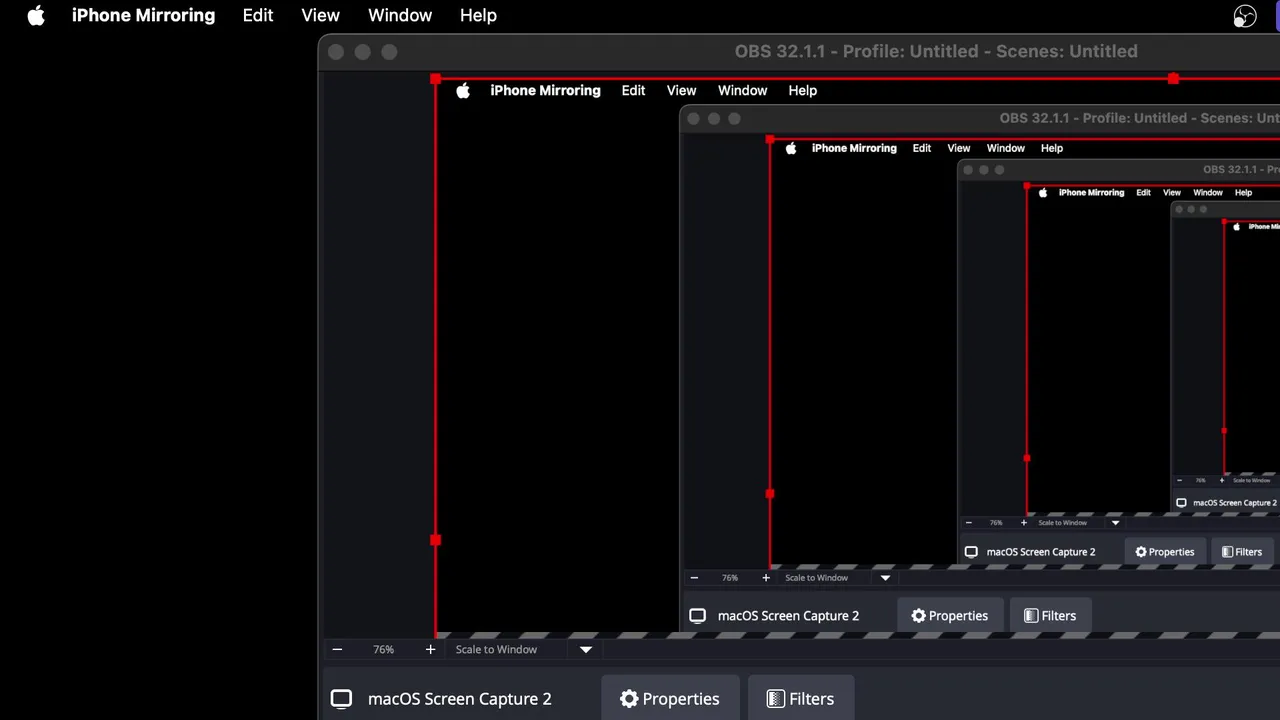Click the gear icon on the bottom Properties button
1280x720 pixels.
click(629, 699)
